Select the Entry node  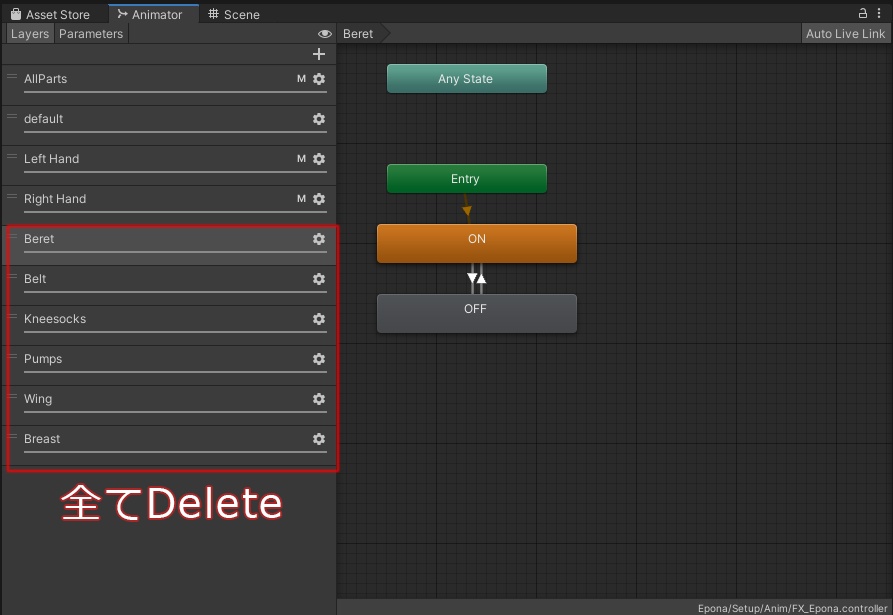[x=466, y=179]
